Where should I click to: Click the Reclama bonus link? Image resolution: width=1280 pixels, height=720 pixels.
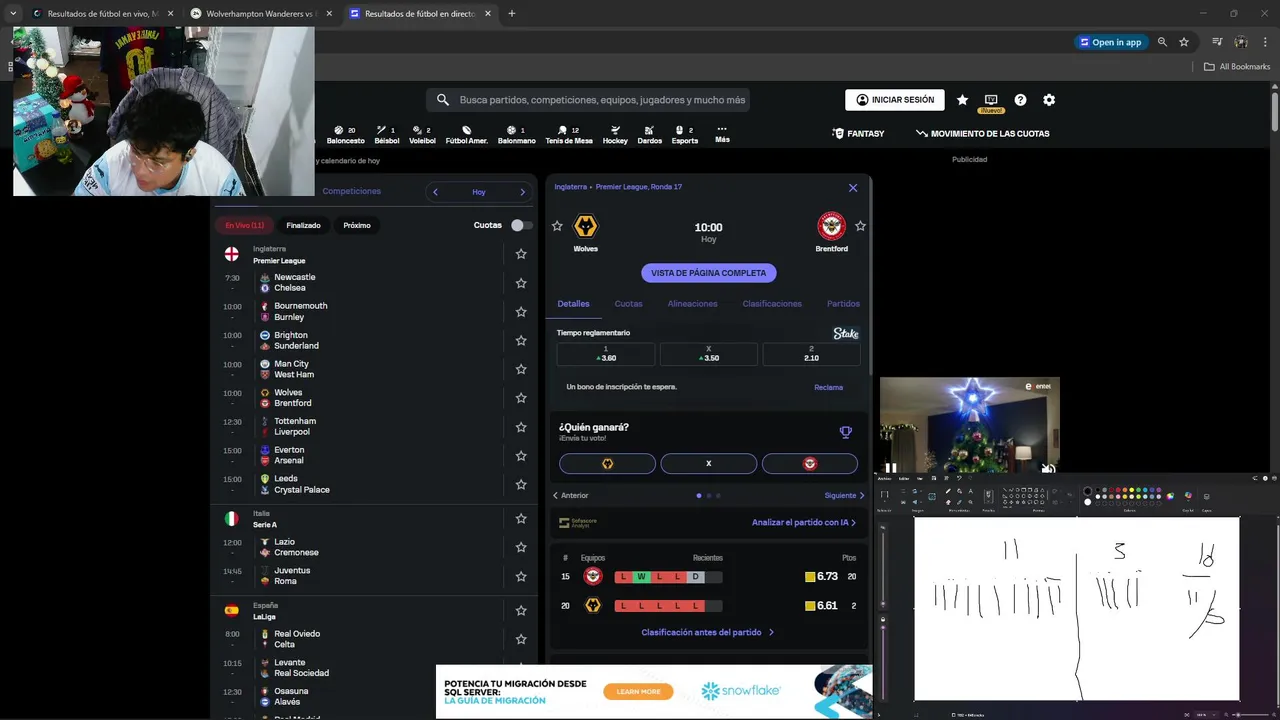[x=828, y=387]
